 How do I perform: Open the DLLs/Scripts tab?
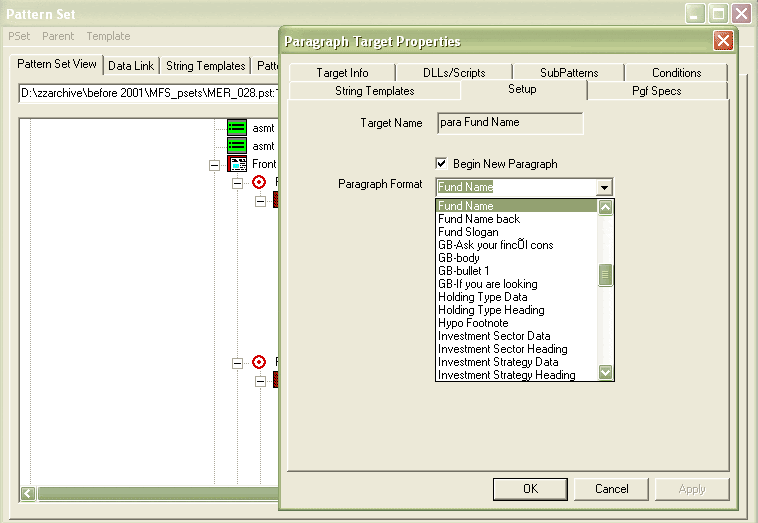coord(454,73)
